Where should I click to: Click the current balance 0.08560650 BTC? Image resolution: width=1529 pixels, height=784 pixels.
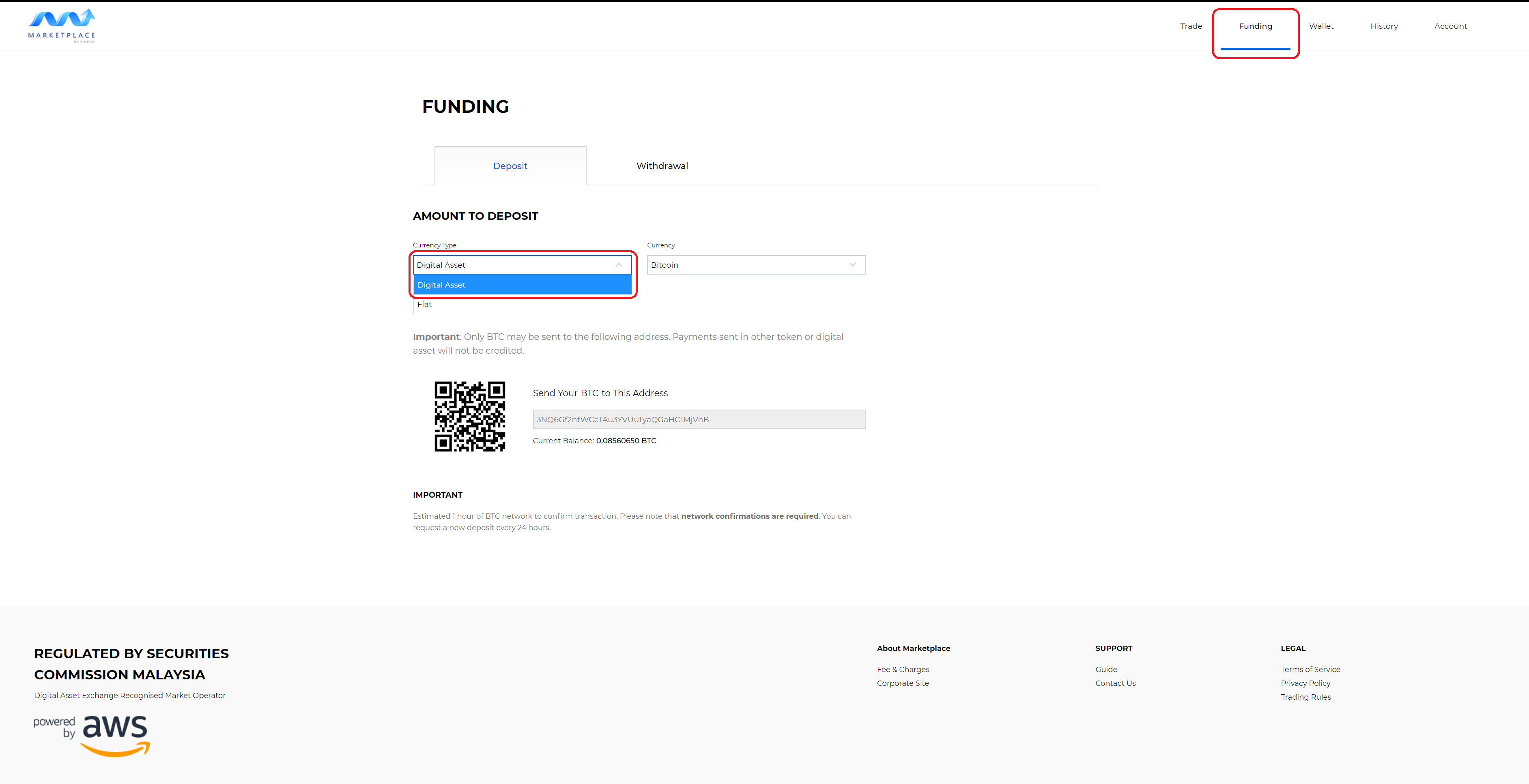click(626, 440)
